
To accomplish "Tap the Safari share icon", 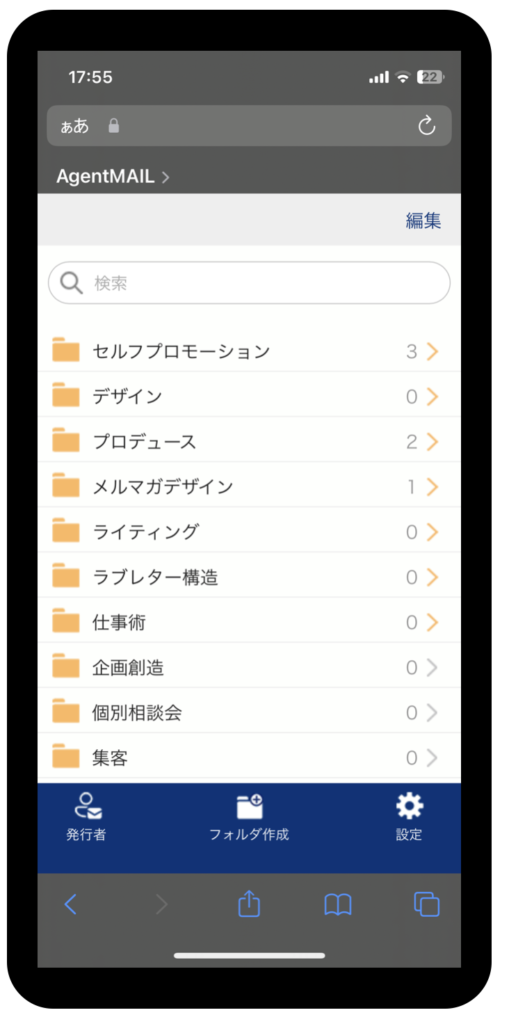I will (x=249, y=904).
